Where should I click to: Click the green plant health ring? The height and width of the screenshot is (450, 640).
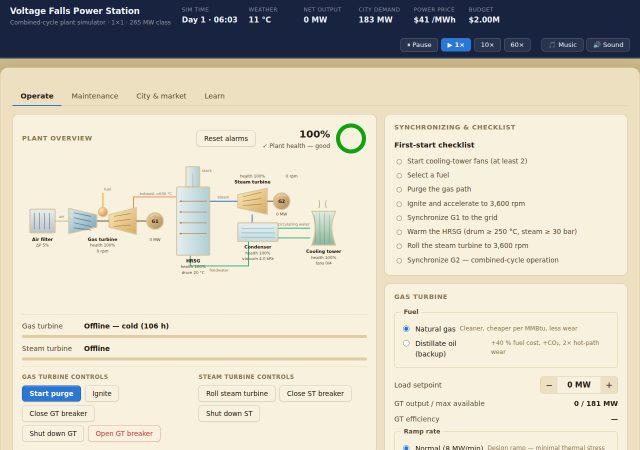(351, 138)
